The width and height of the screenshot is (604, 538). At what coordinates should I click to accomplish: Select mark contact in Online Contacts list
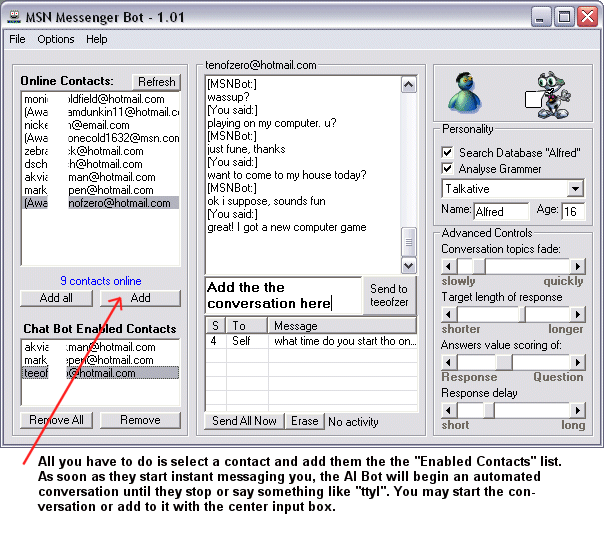[x=101, y=190]
